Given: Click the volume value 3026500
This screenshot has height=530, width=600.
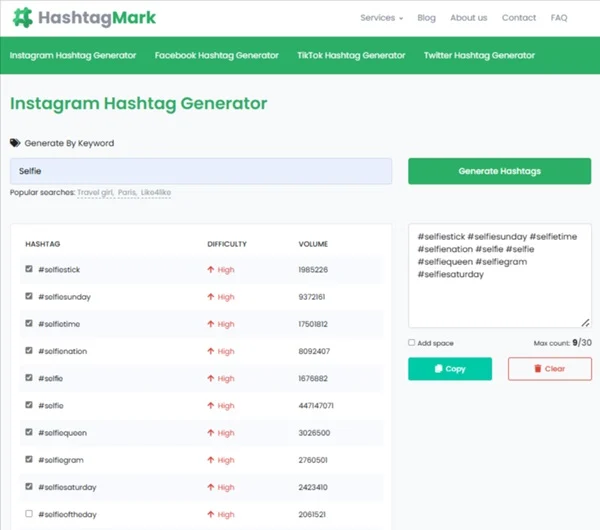Looking at the screenshot, I should click(x=314, y=432).
